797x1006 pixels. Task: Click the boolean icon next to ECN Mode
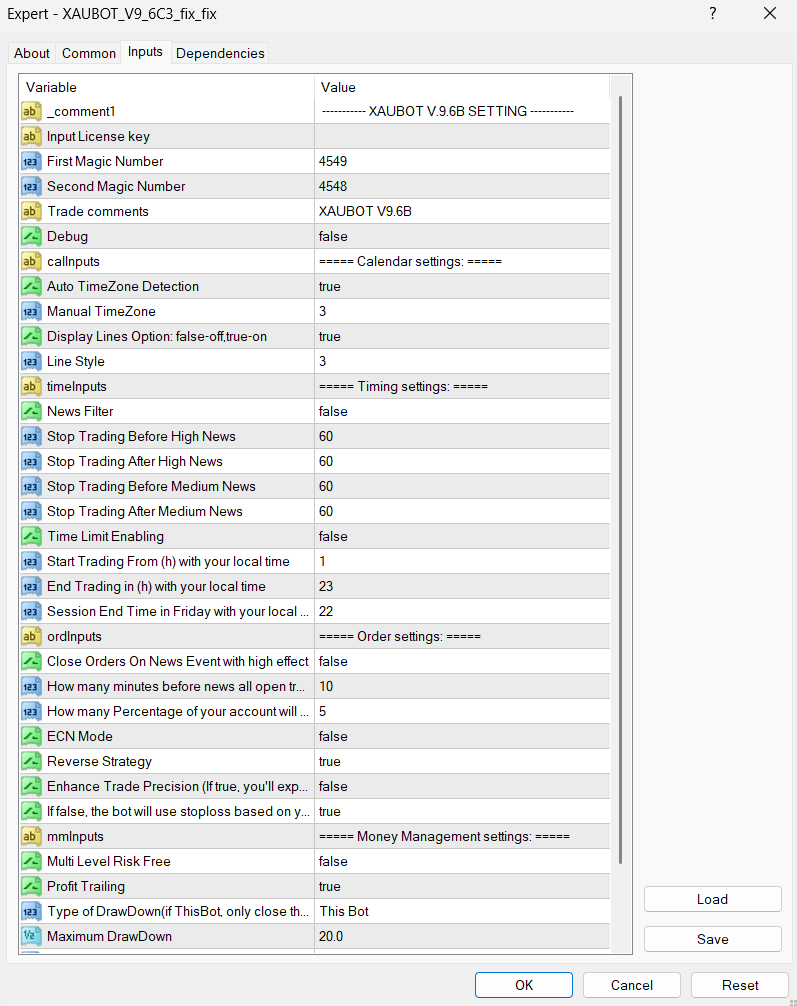pos(31,736)
